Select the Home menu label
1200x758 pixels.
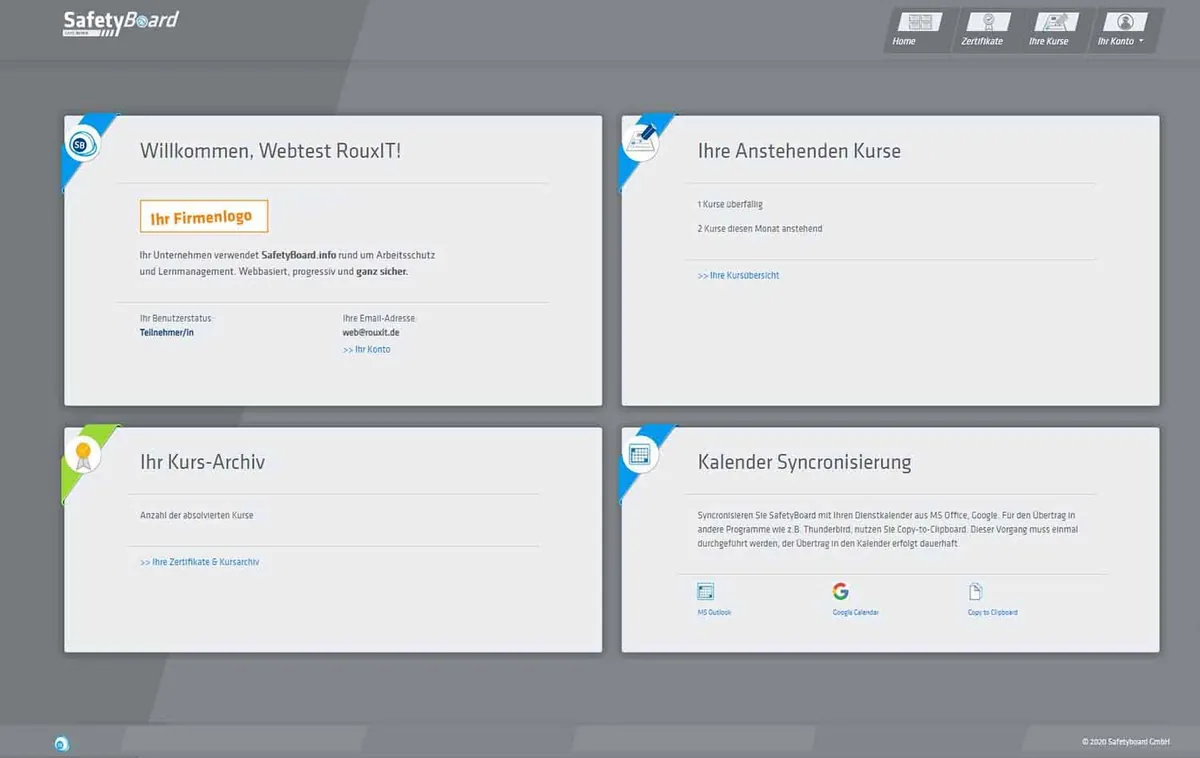pos(904,41)
